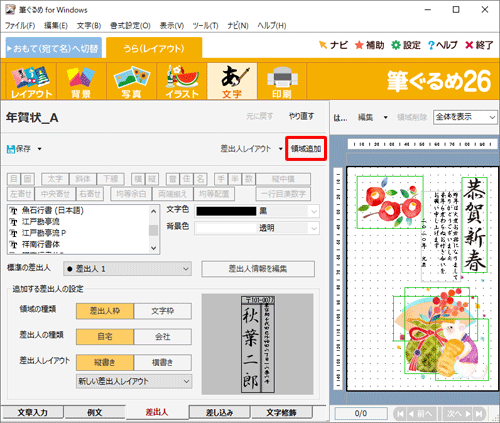This screenshot has width=500, height=423.
Task: Switch to おもて(宛て名)へ切替 tab
Action: (54, 48)
